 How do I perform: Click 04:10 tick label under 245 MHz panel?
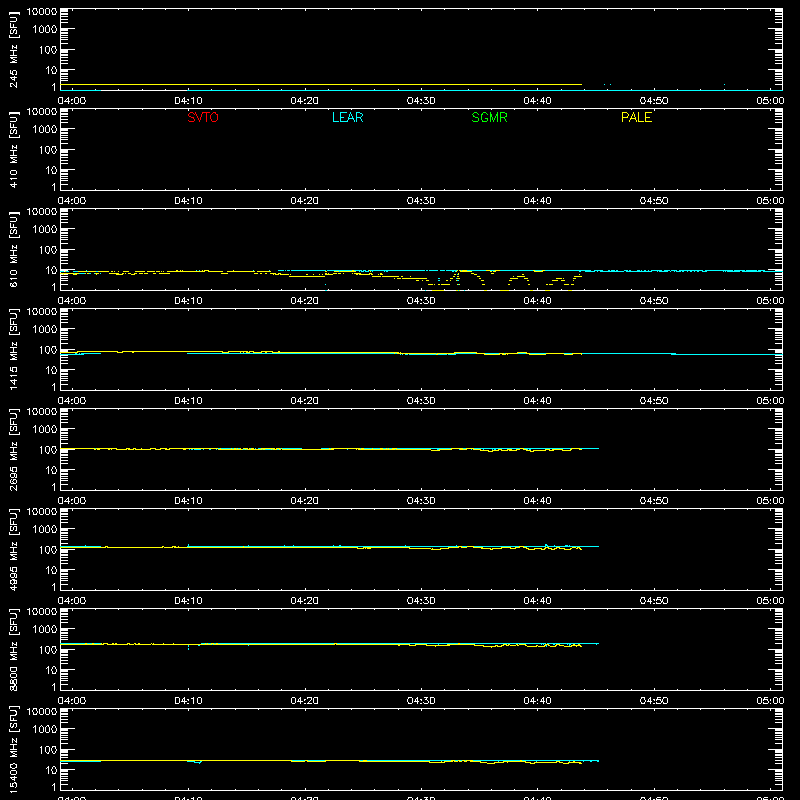[x=188, y=101]
